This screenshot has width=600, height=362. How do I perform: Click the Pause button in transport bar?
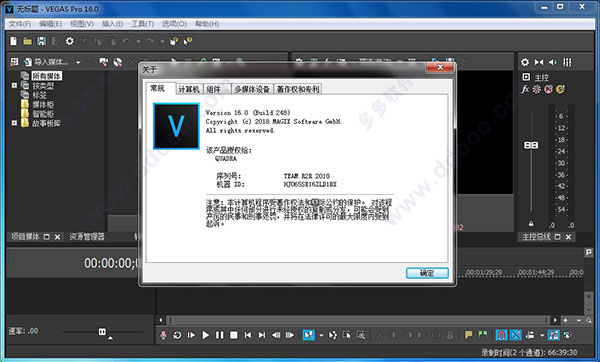[x=219, y=335]
